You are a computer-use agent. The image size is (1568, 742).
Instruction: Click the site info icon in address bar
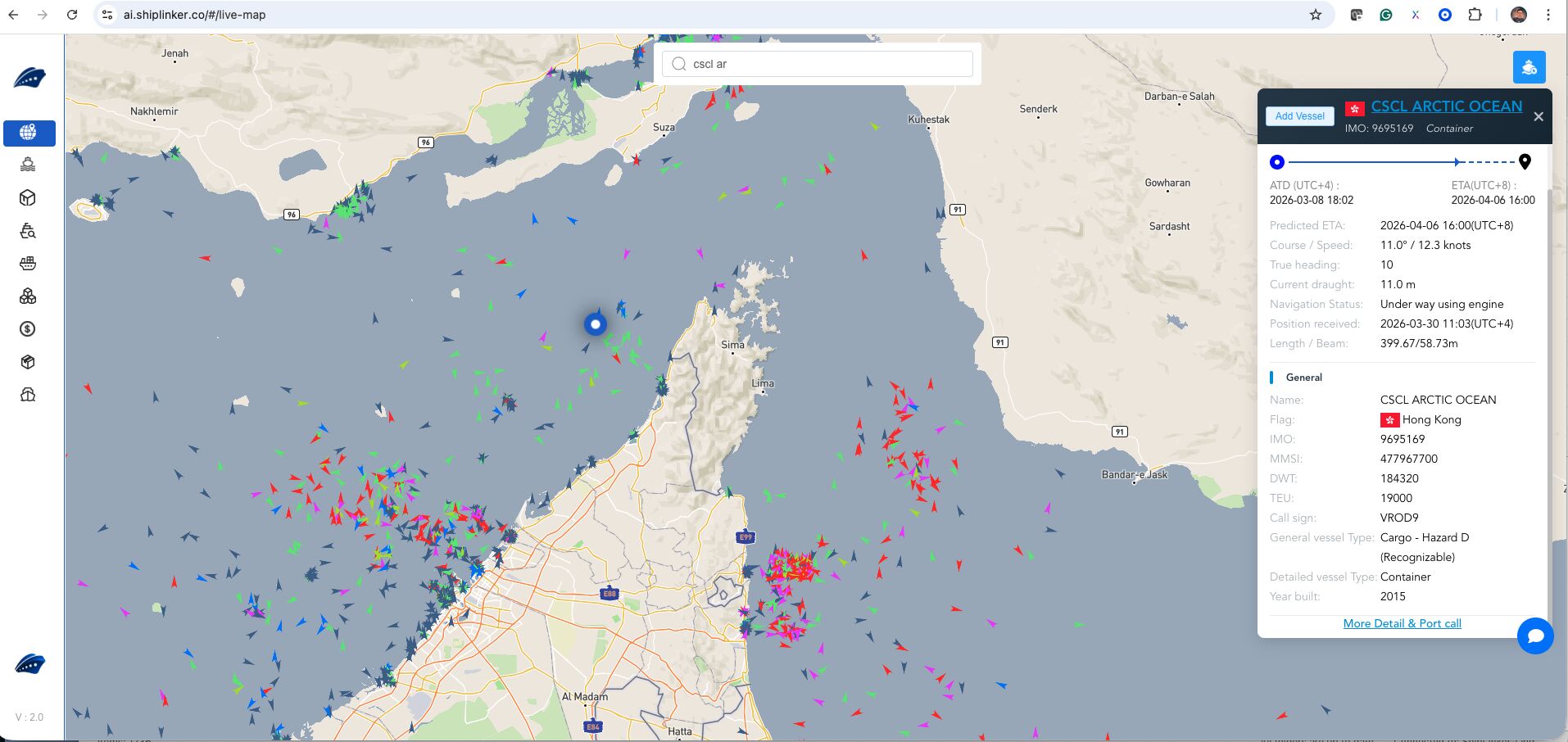point(107,15)
